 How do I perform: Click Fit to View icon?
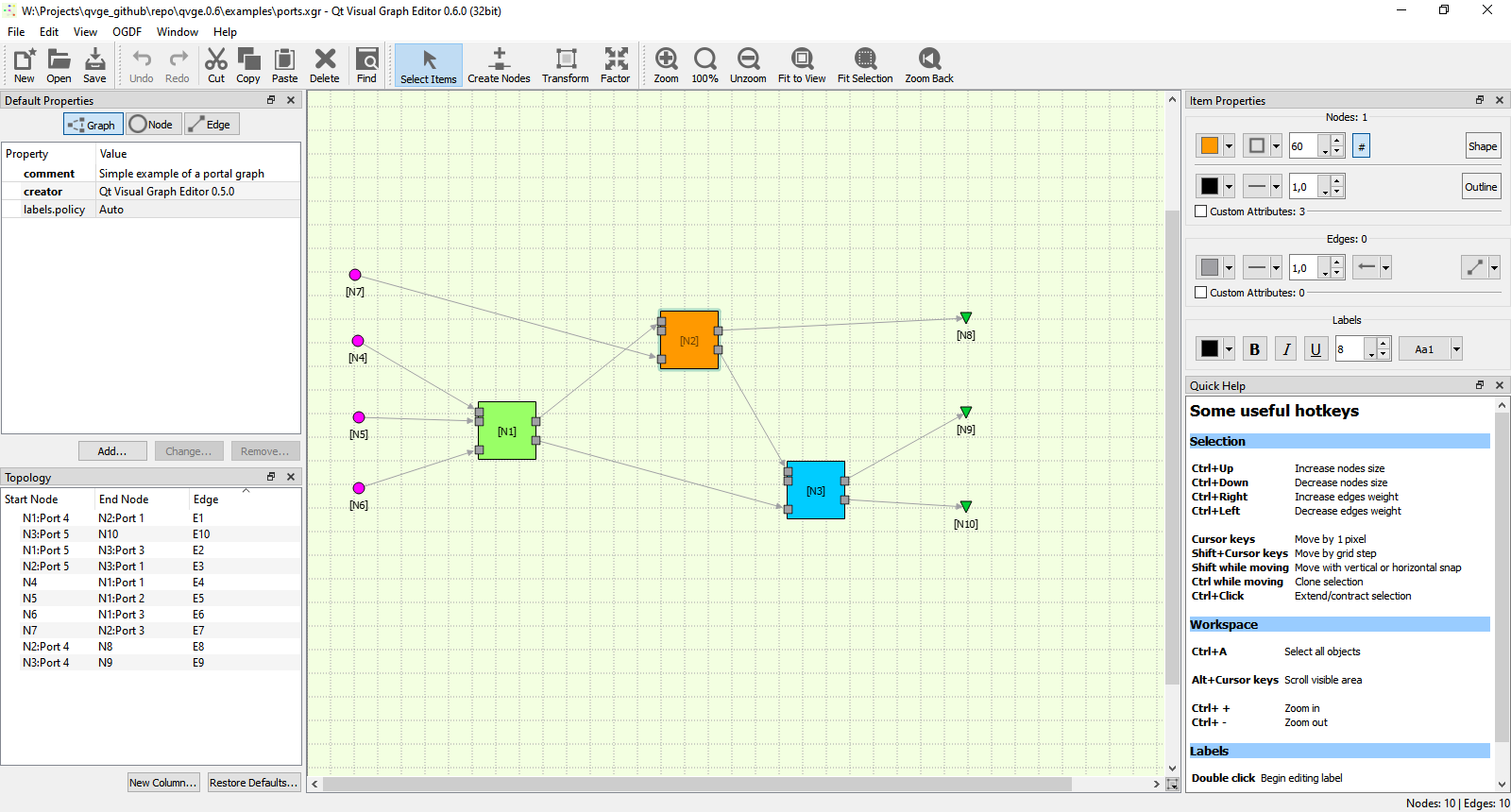pyautogui.click(x=801, y=65)
